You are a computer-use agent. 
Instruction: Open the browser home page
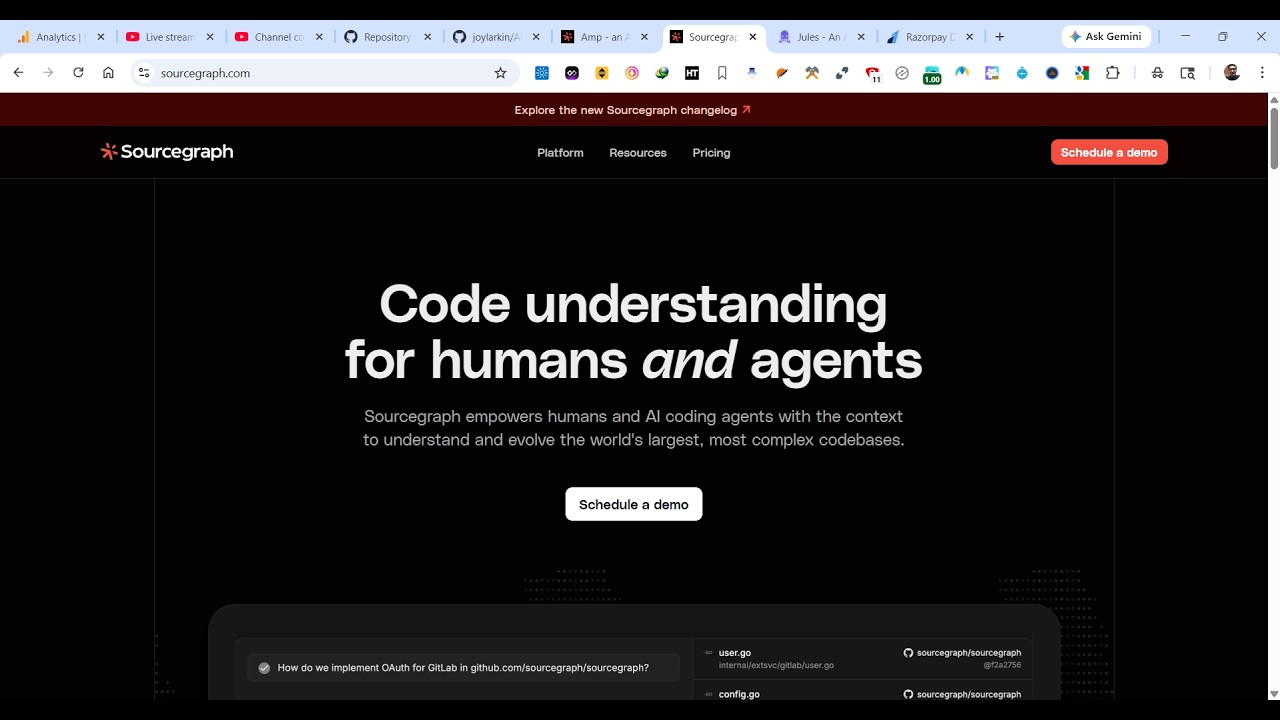[108, 73]
